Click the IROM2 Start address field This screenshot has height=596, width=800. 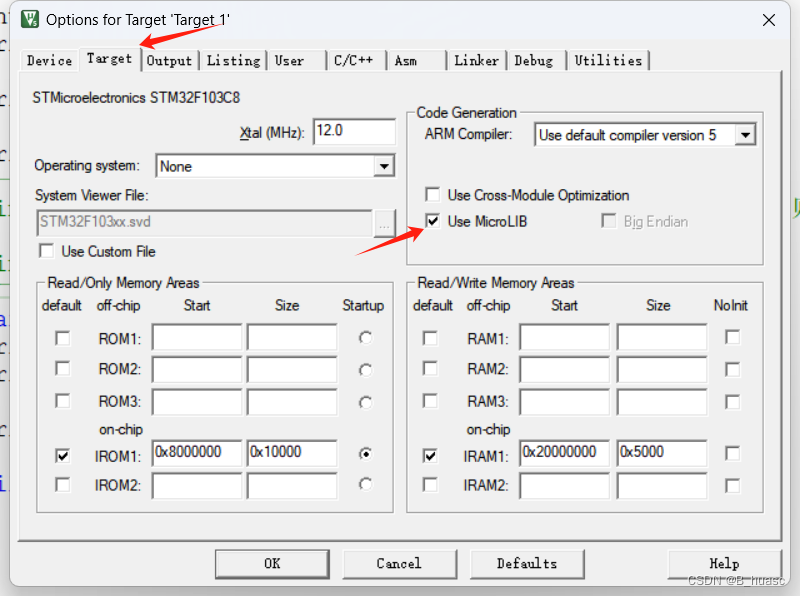(x=197, y=486)
